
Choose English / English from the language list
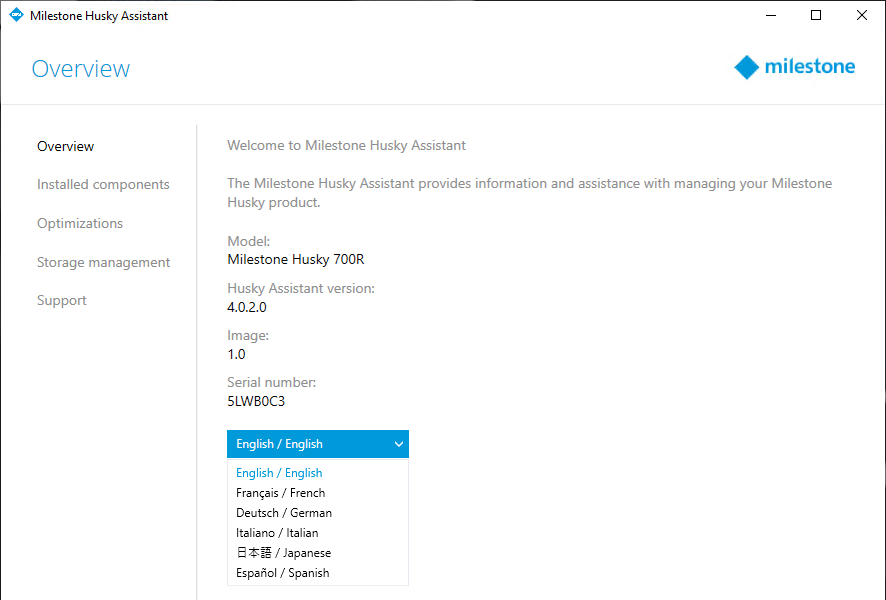[279, 473]
